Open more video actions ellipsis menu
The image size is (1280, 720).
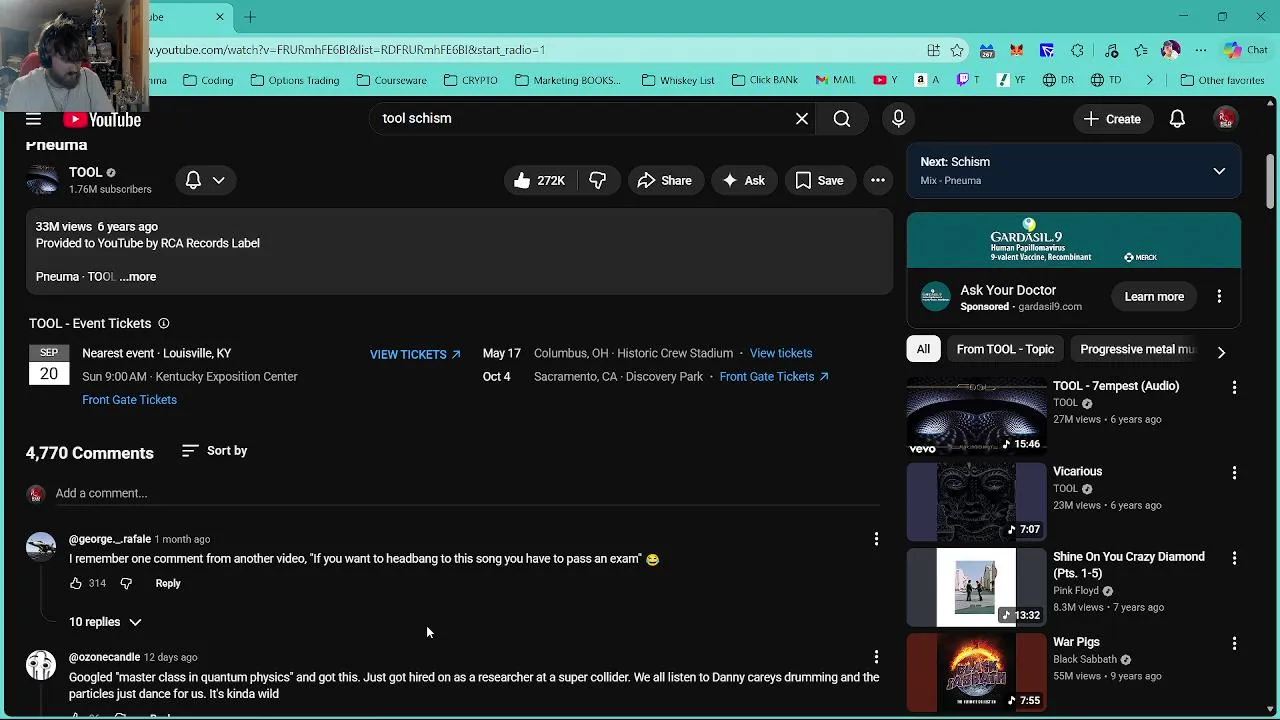point(878,180)
